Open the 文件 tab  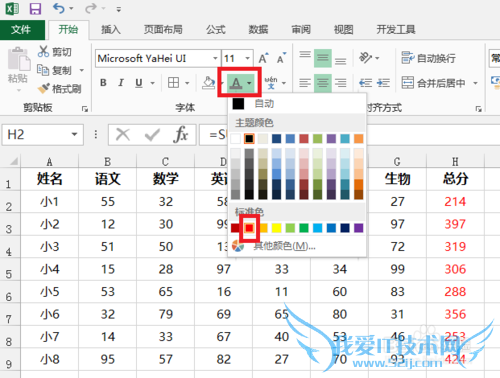coord(21,30)
